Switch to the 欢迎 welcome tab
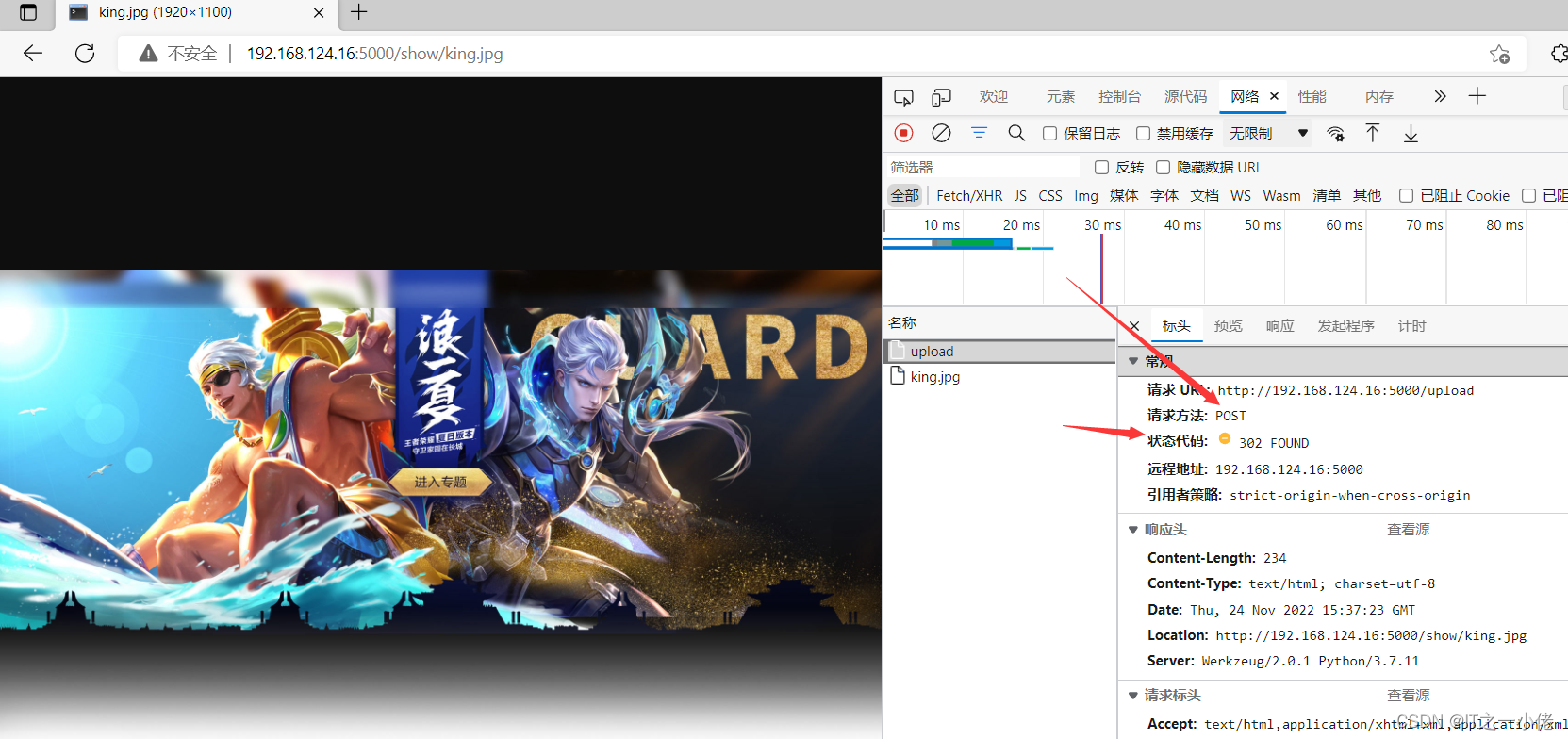The image size is (1568, 739). [994, 97]
